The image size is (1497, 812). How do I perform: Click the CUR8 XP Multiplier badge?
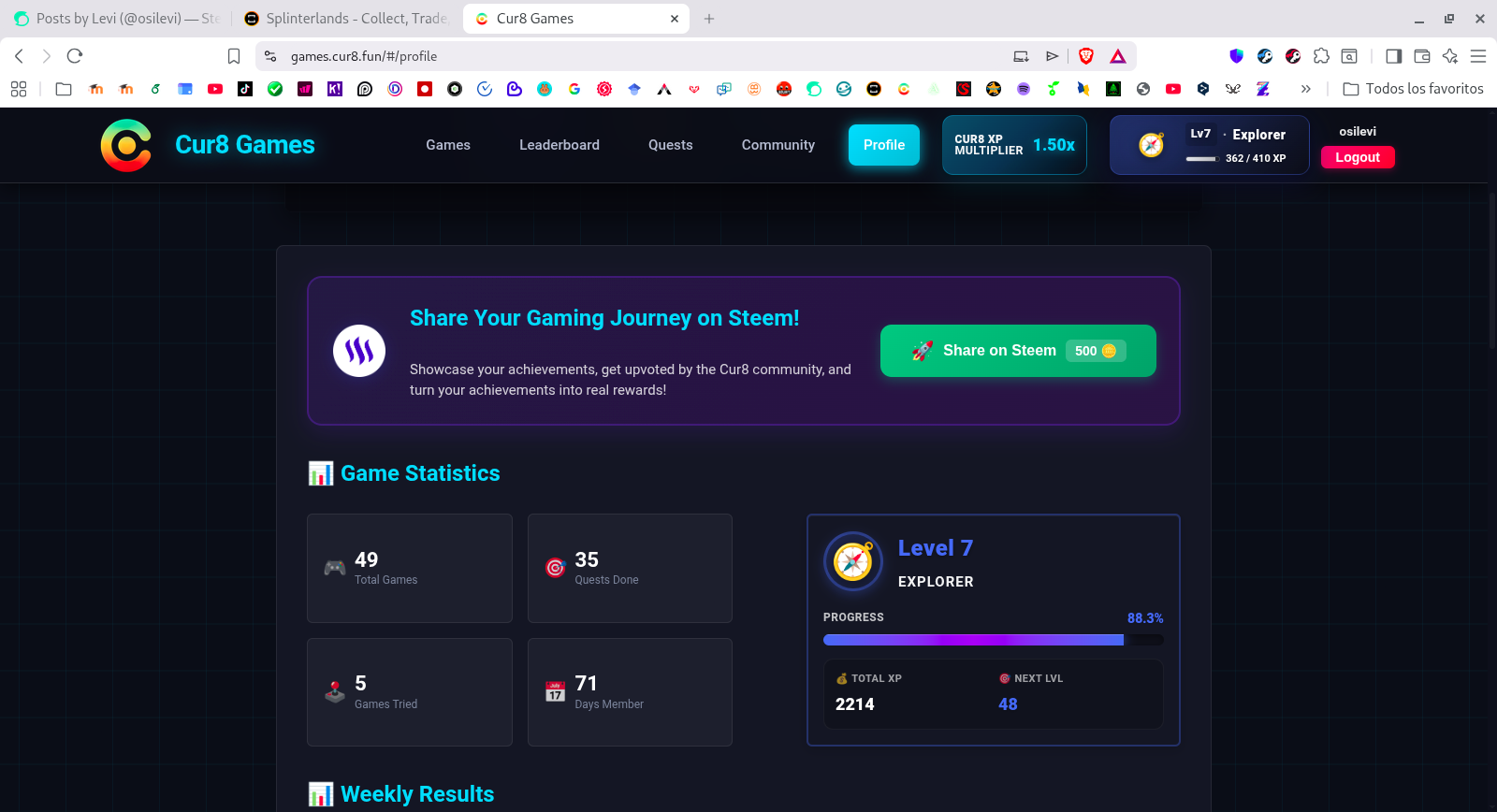[1014, 145]
